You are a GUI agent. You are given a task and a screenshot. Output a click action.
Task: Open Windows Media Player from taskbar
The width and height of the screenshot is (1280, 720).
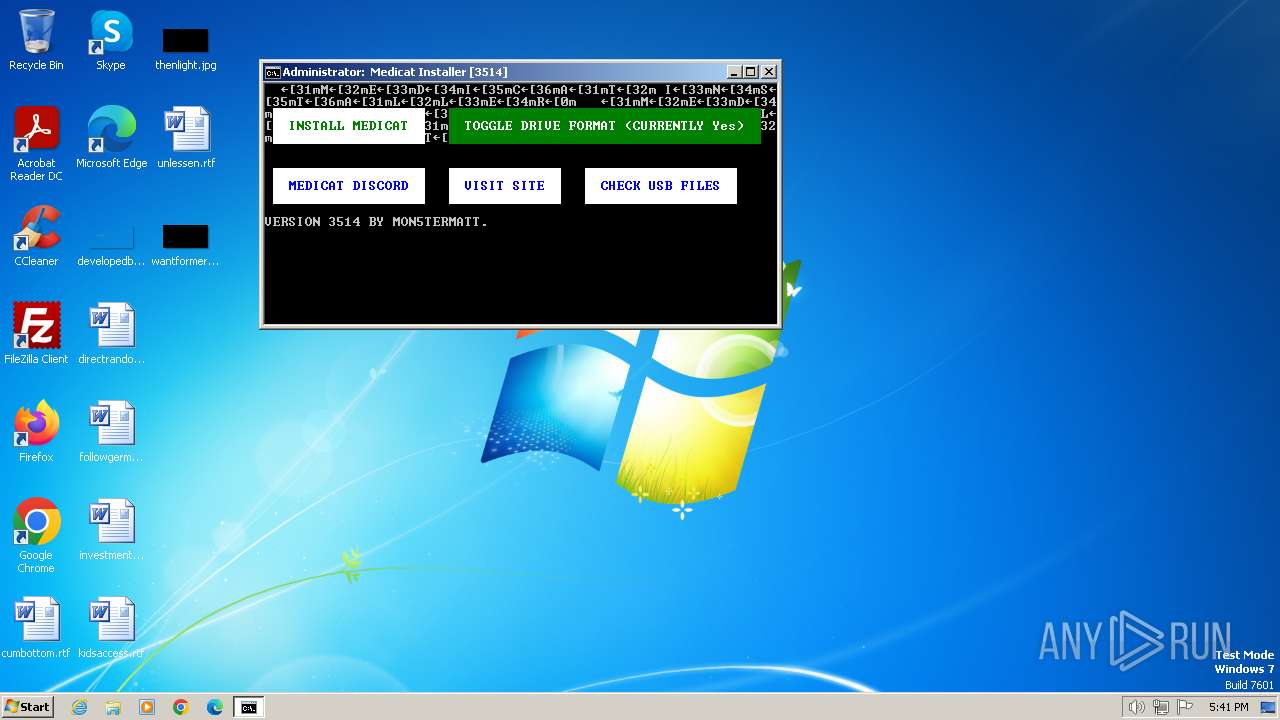pyautogui.click(x=147, y=707)
